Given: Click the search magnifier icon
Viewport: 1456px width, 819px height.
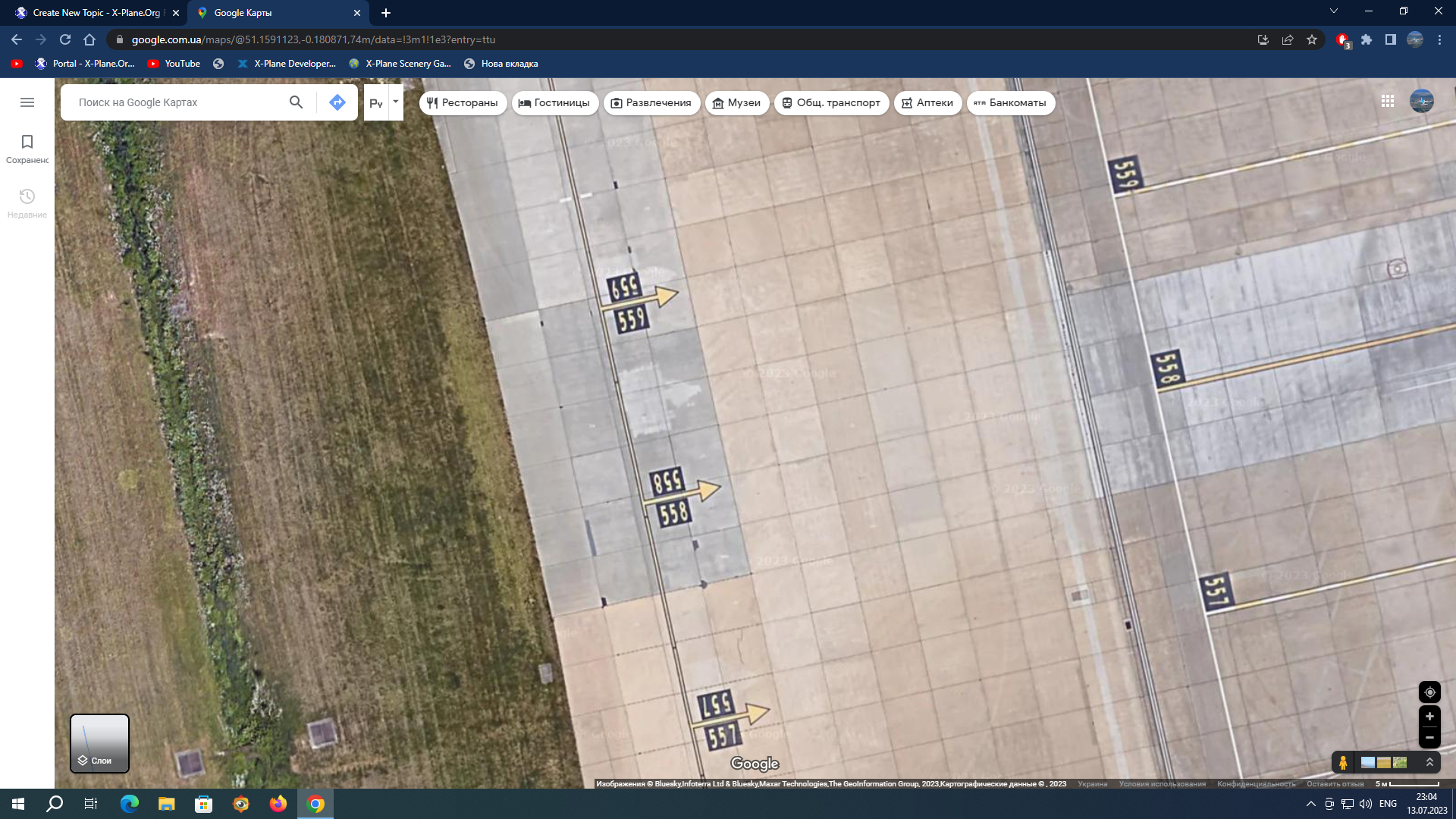Looking at the screenshot, I should point(296,102).
